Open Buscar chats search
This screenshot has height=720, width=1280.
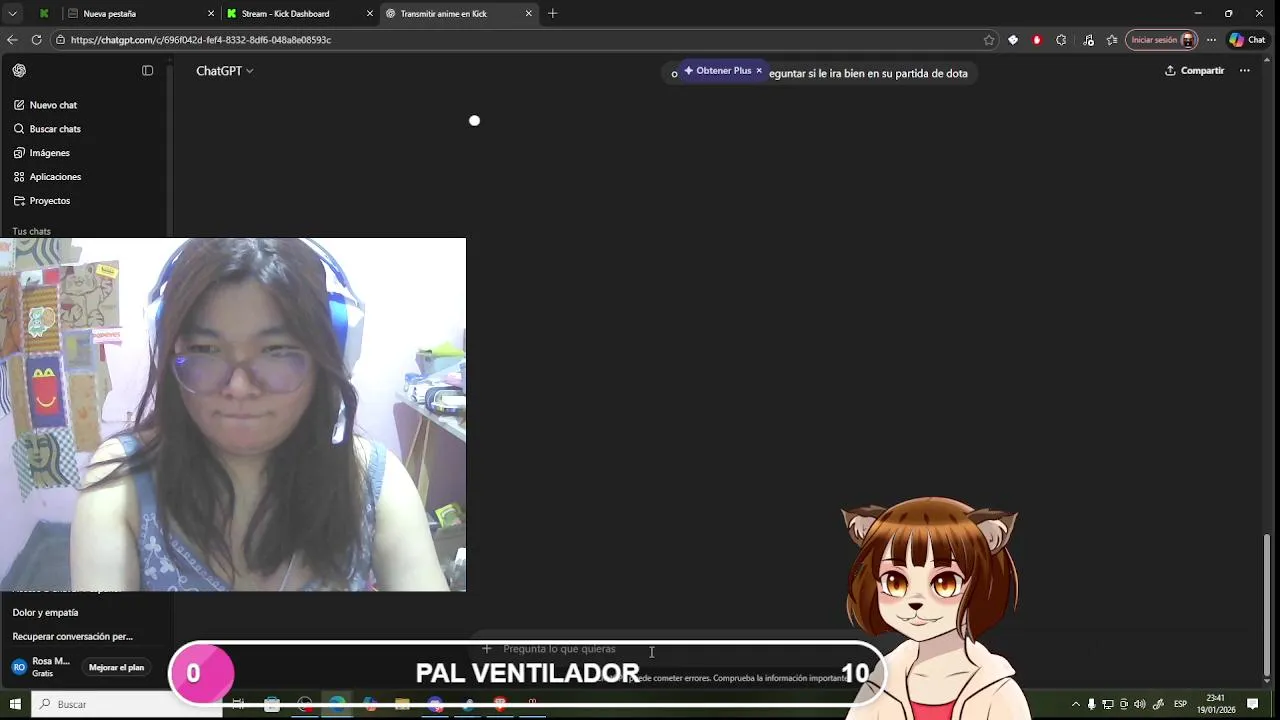[x=55, y=129]
